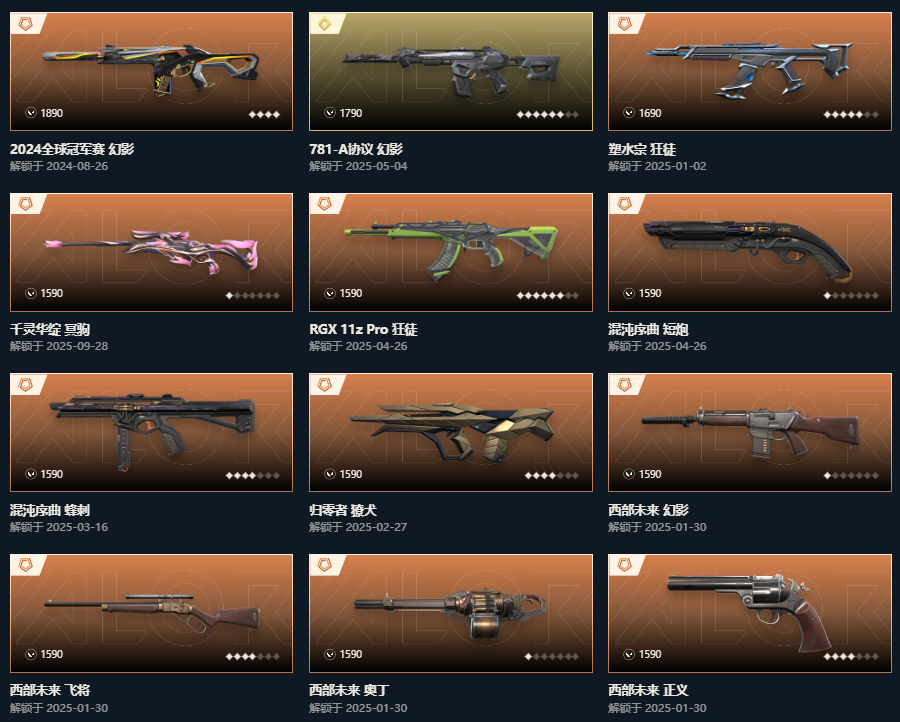Select the 西部未来 飞将 rifle image
The height and width of the screenshot is (722, 900).
tap(152, 613)
